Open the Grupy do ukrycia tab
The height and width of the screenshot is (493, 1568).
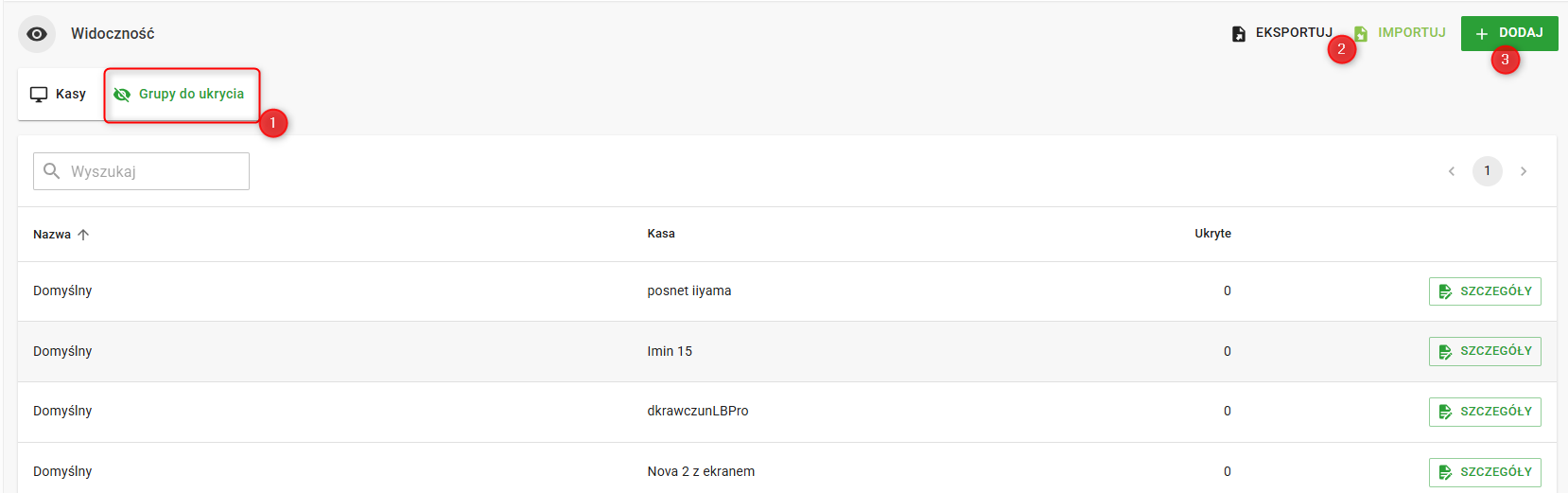click(182, 95)
